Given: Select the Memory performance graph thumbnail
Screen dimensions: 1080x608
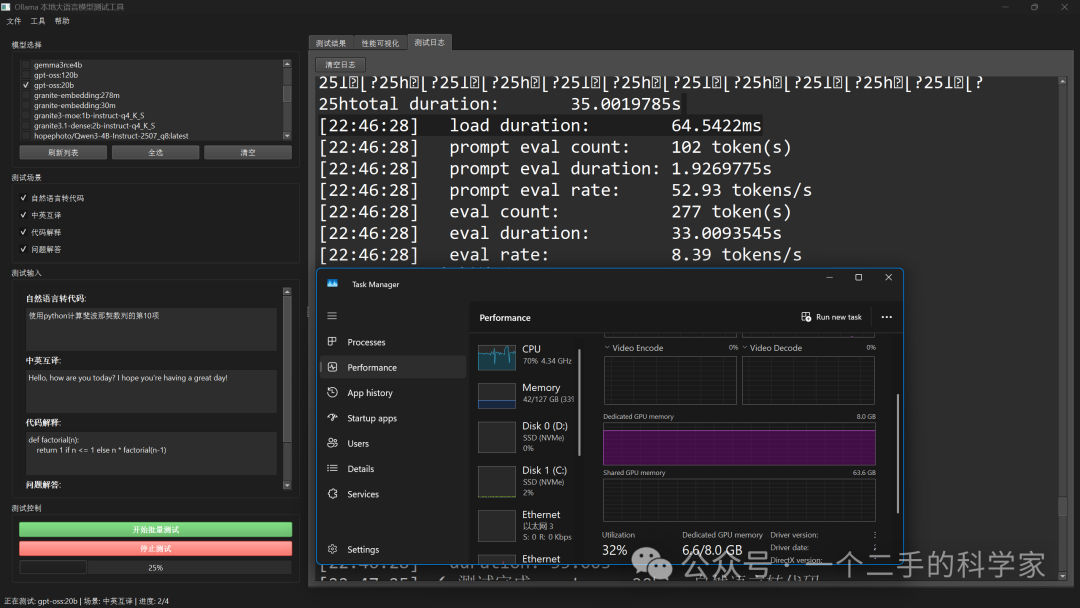Looking at the screenshot, I should [x=497, y=396].
